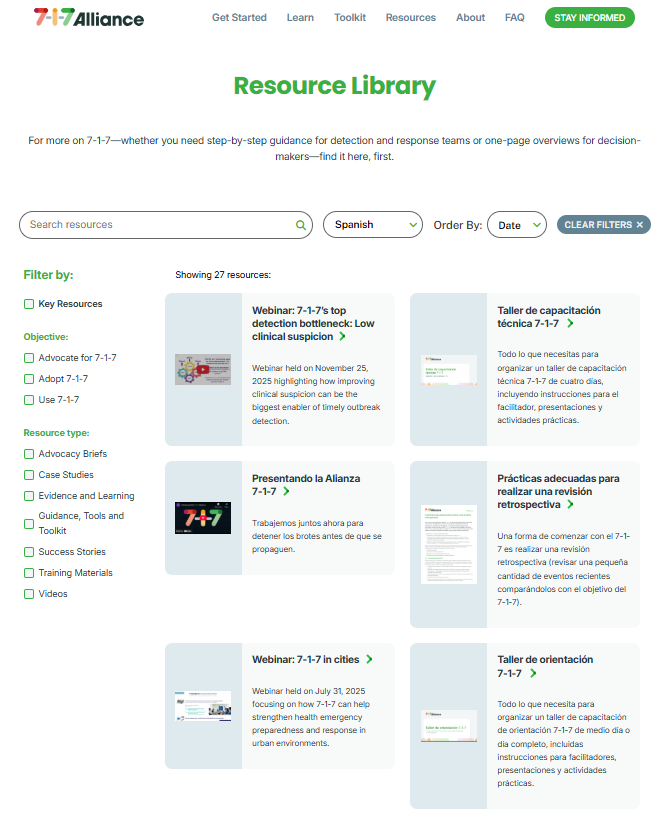The width and height of the screenshot is (663, 821).
Task: Open the Spanish language dropdown
Action: 373,225
